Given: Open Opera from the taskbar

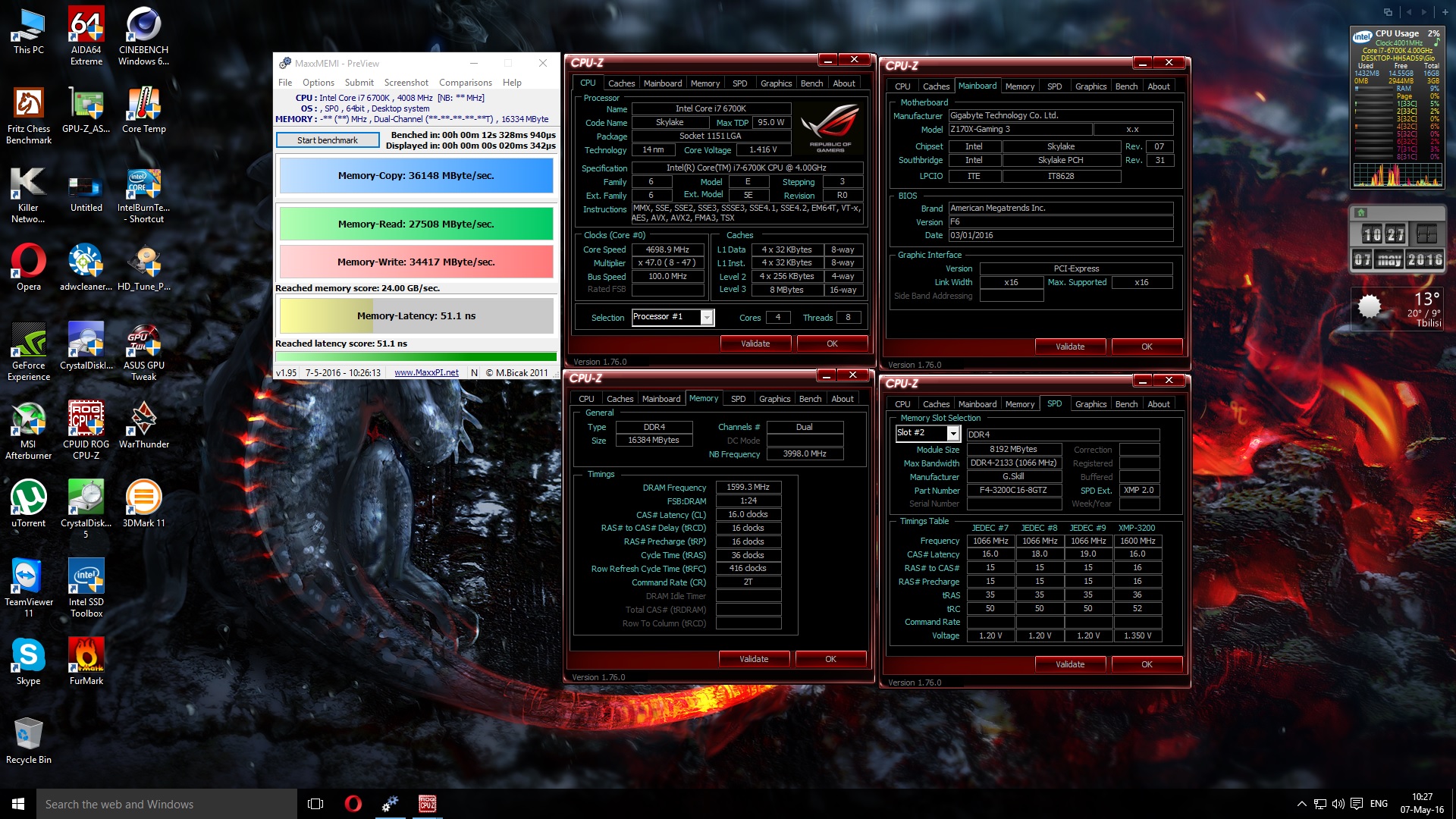Looking at the screenshot, I should (x=353, y=804).
